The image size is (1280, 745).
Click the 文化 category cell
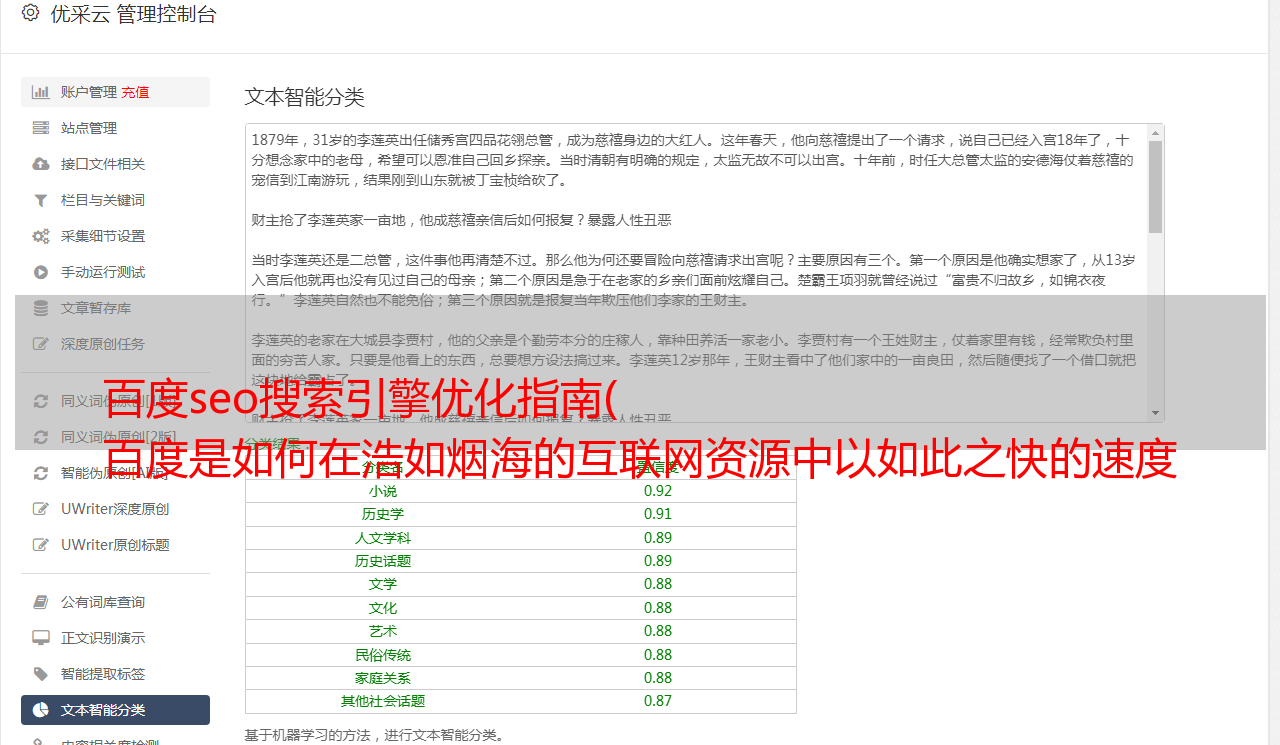[x=383, y=608]
